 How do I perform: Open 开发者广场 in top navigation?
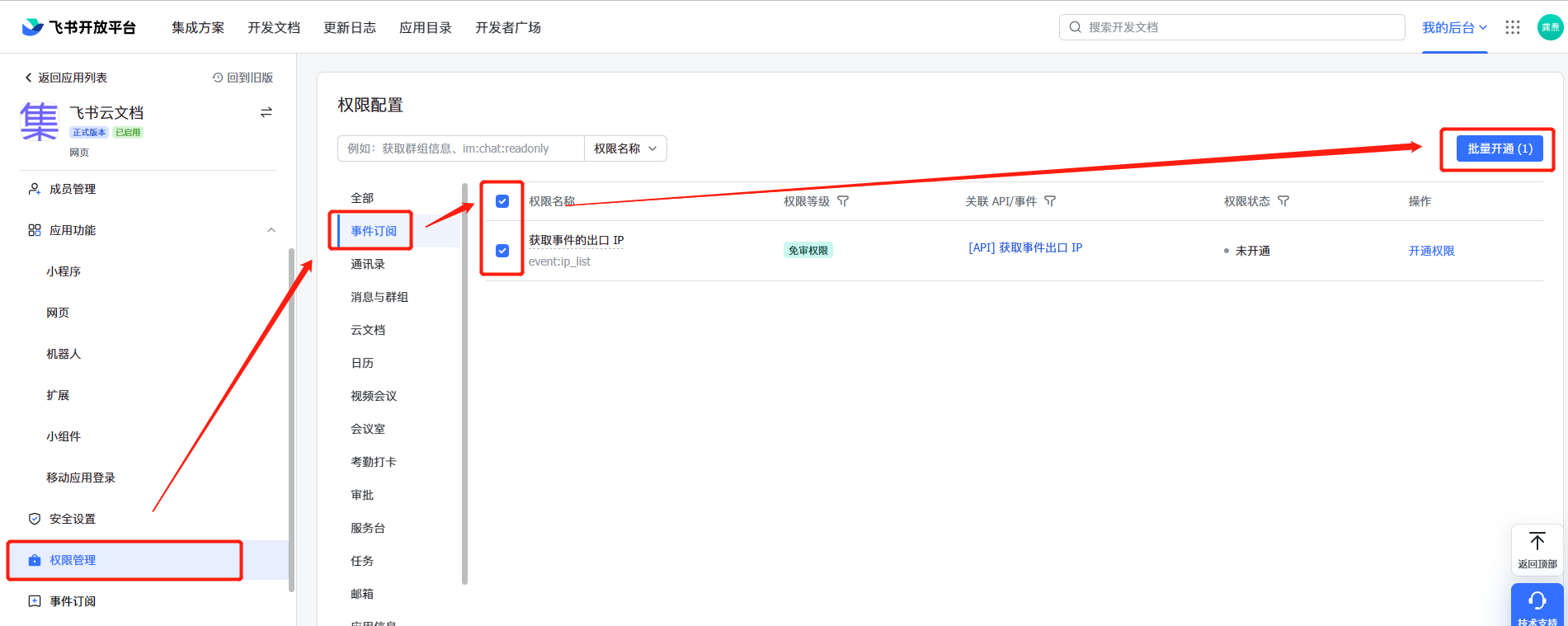tap(508, 27)
